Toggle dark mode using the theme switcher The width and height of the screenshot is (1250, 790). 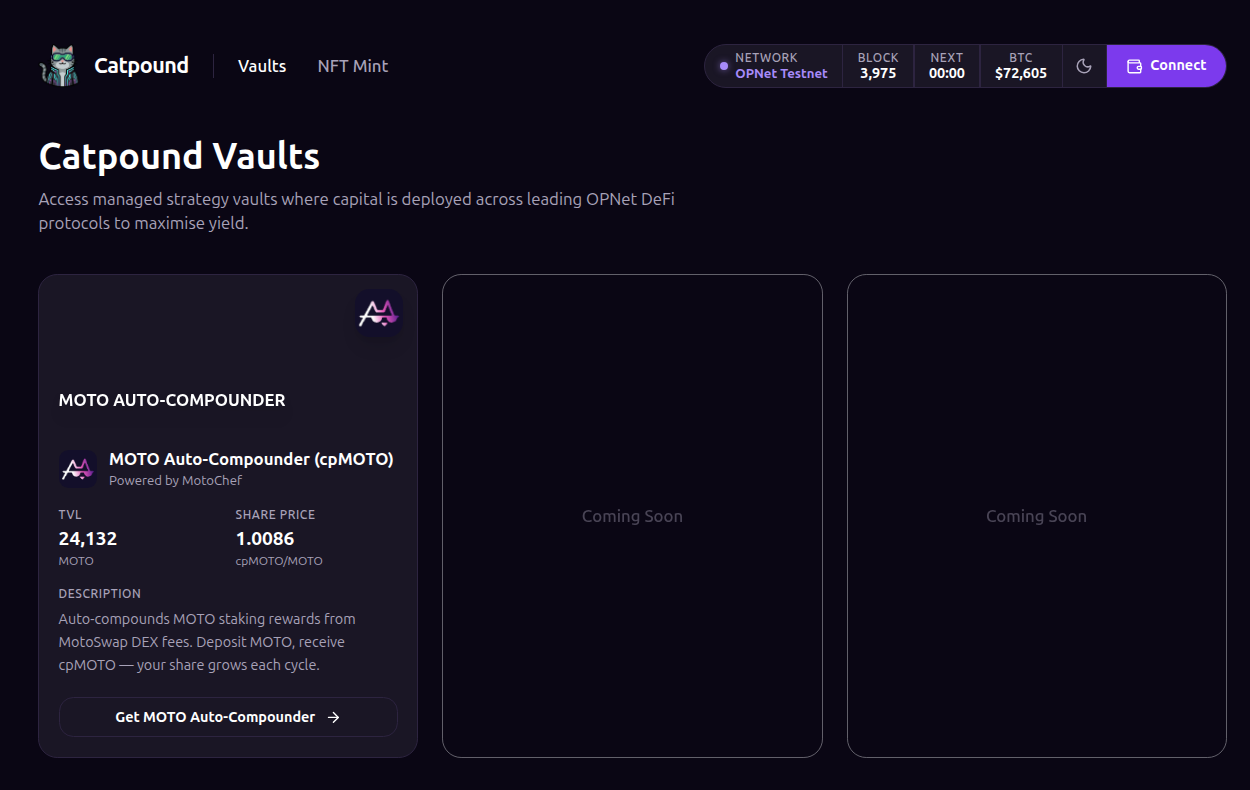1084,65
